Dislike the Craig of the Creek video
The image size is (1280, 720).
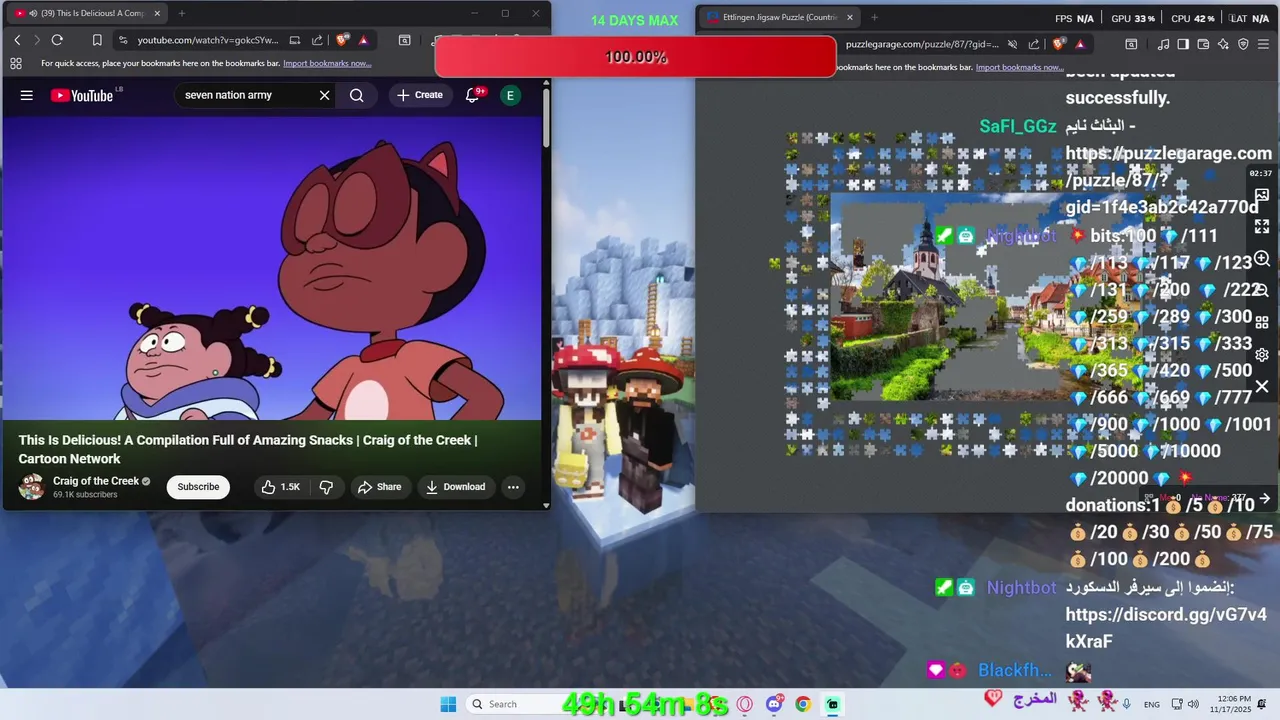coord(326,487)
